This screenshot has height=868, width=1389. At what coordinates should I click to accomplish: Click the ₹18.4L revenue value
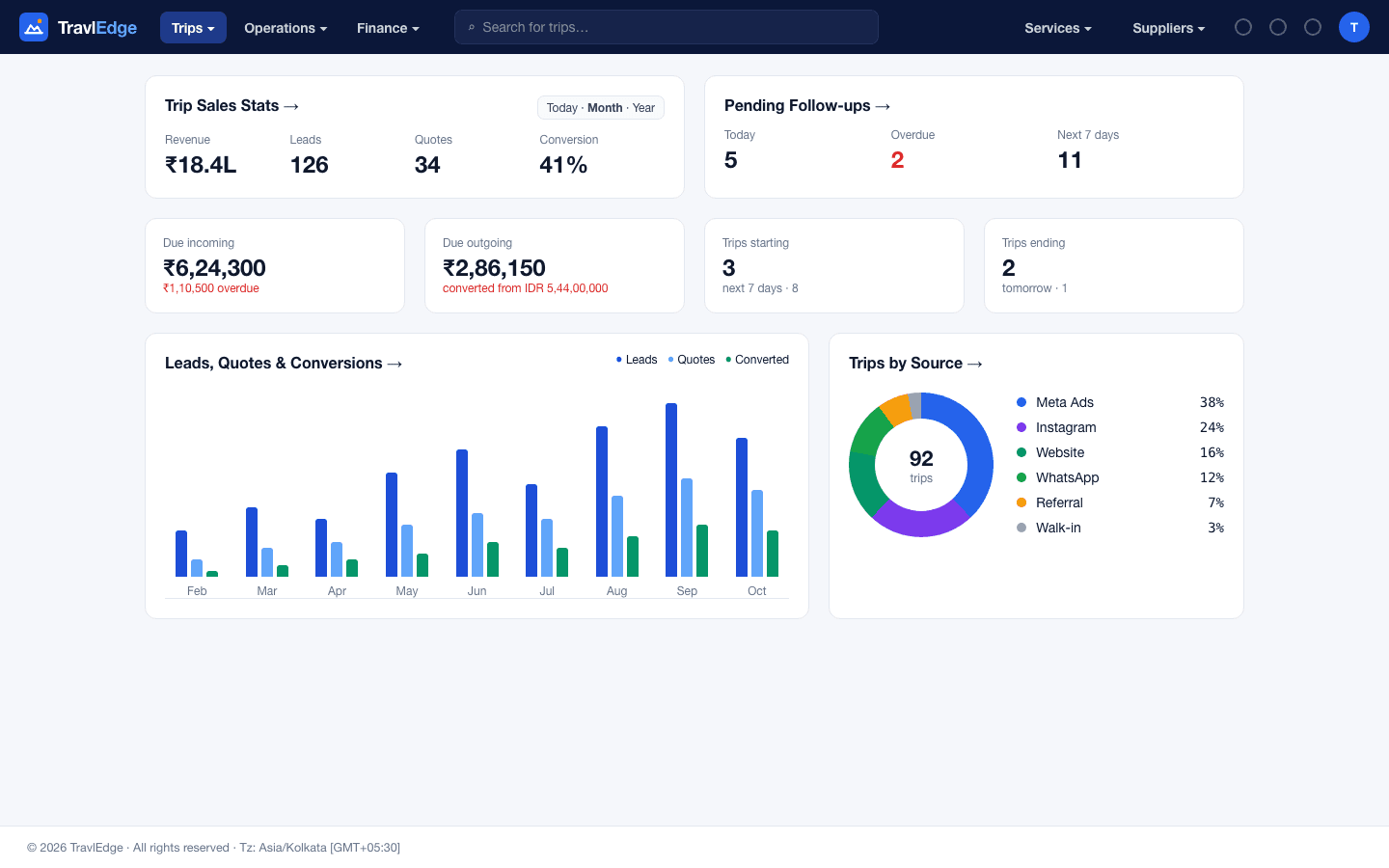click(x=201, y=165)
